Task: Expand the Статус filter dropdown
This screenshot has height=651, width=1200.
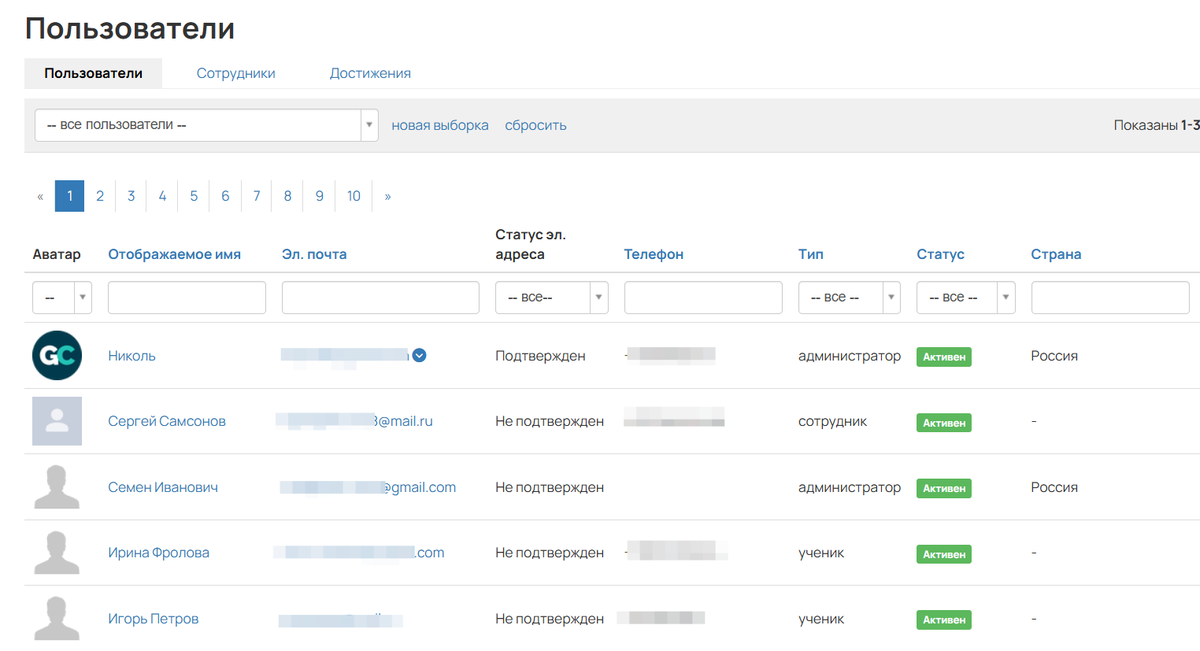Action: [965, 297]
